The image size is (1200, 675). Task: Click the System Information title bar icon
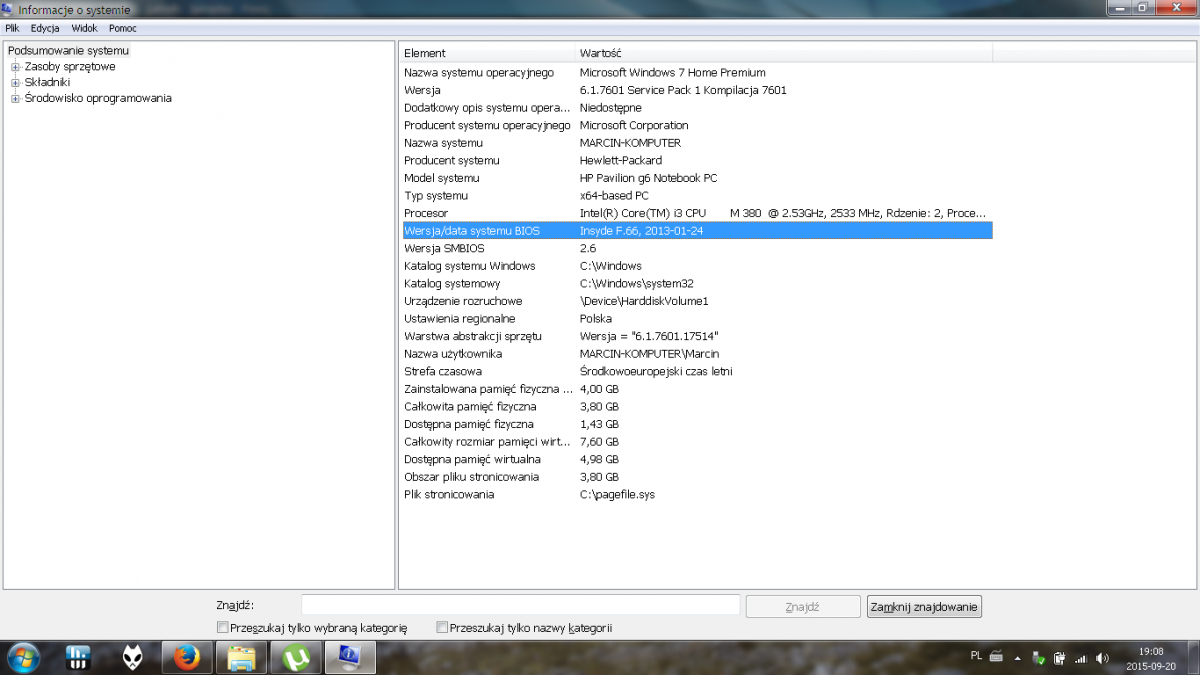(x=9, y=9)
